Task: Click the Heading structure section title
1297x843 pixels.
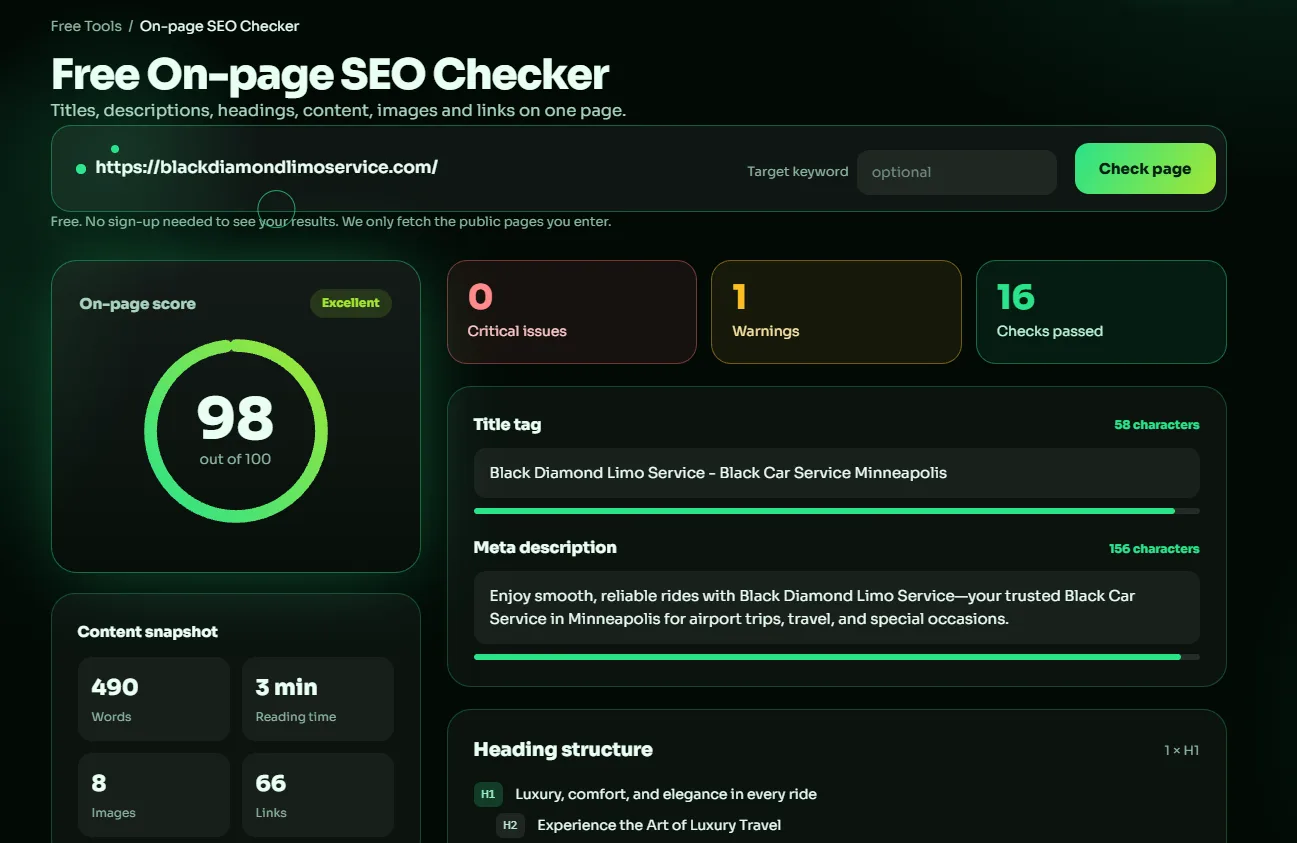Action: click(x=563, y=749)
